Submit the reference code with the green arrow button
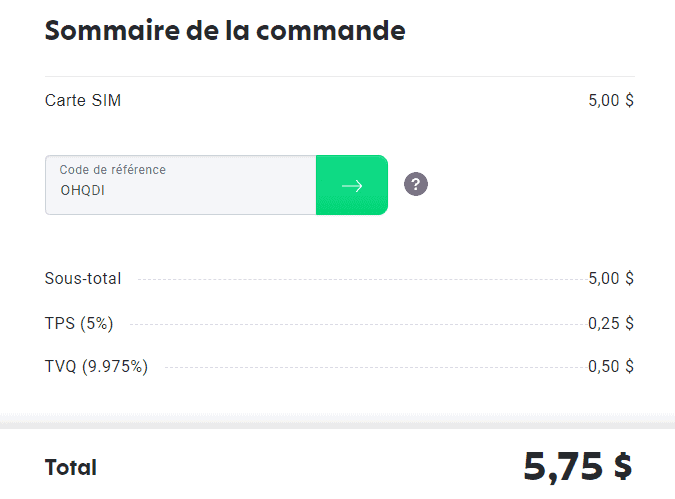 point(351,185)
